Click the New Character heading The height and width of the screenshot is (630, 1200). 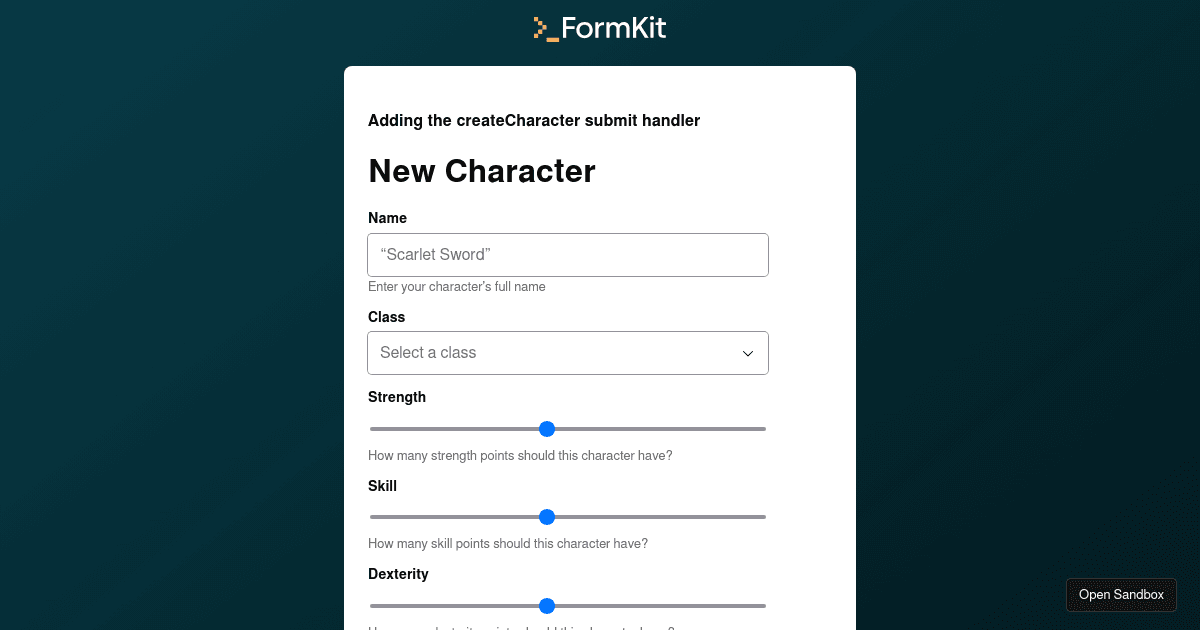tap(482, 171)
